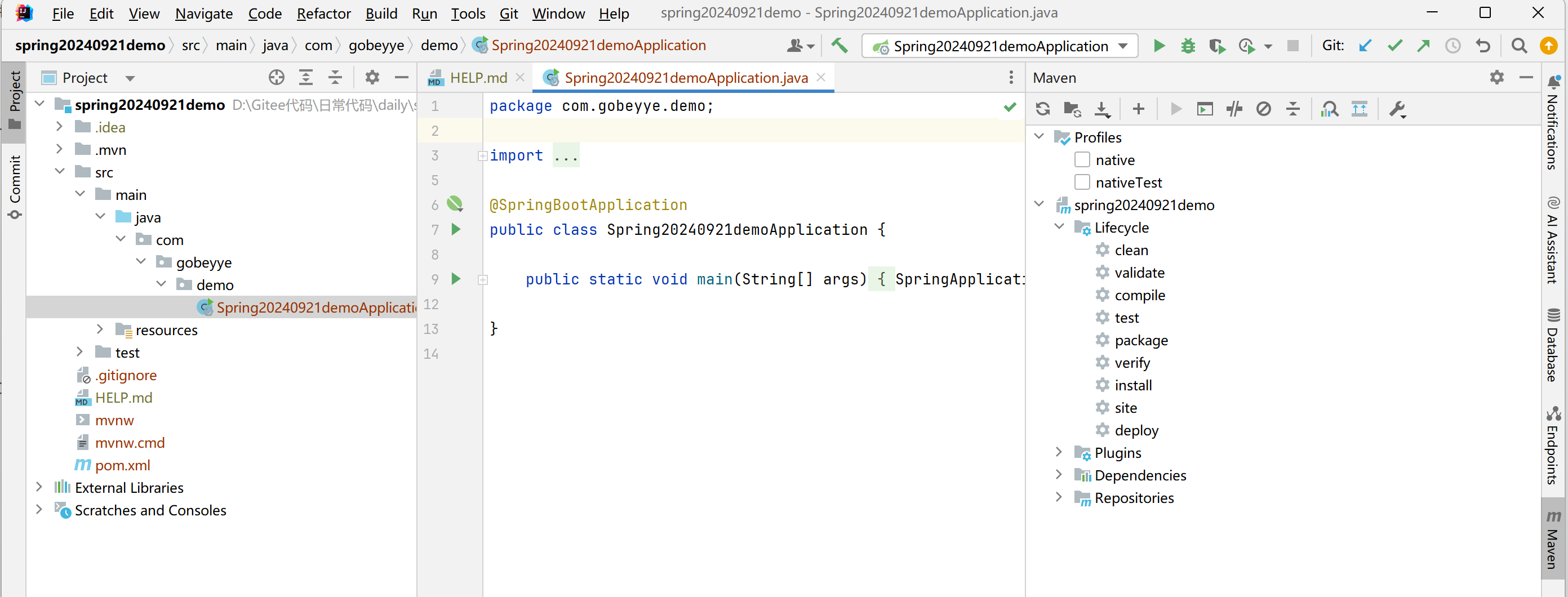Run class from line 7 gutter arrow
Viewport: 1568px width, 597px height.
coord(456,229)
